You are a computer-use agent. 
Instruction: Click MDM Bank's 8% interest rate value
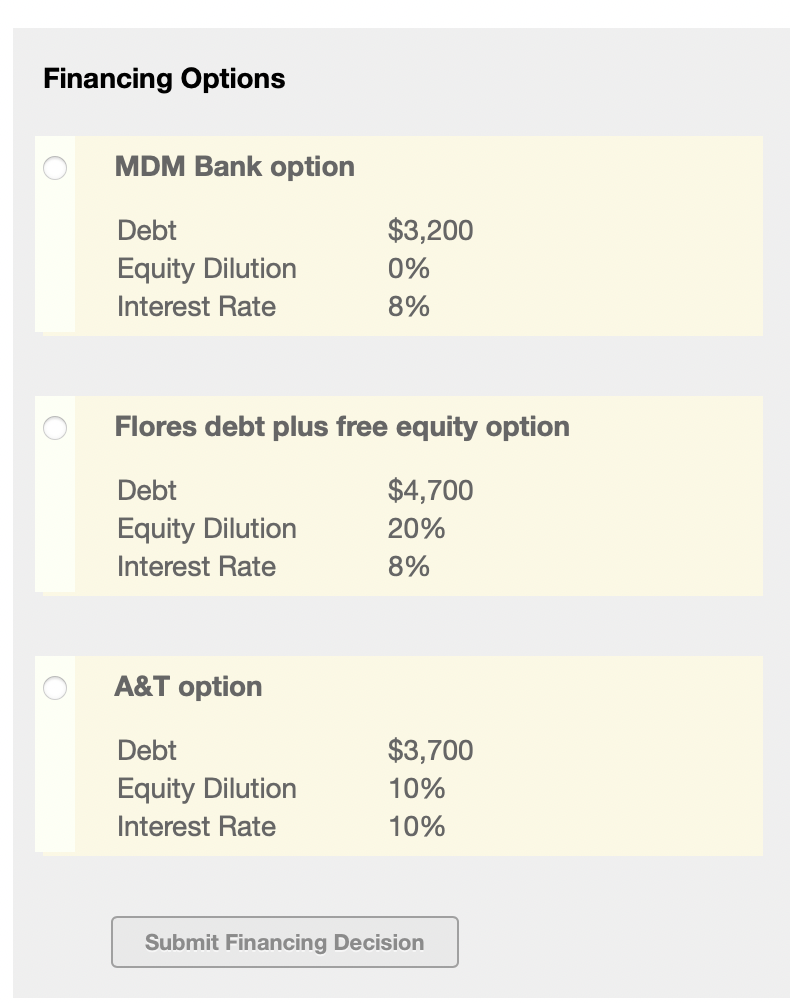[x=409, y=307]
